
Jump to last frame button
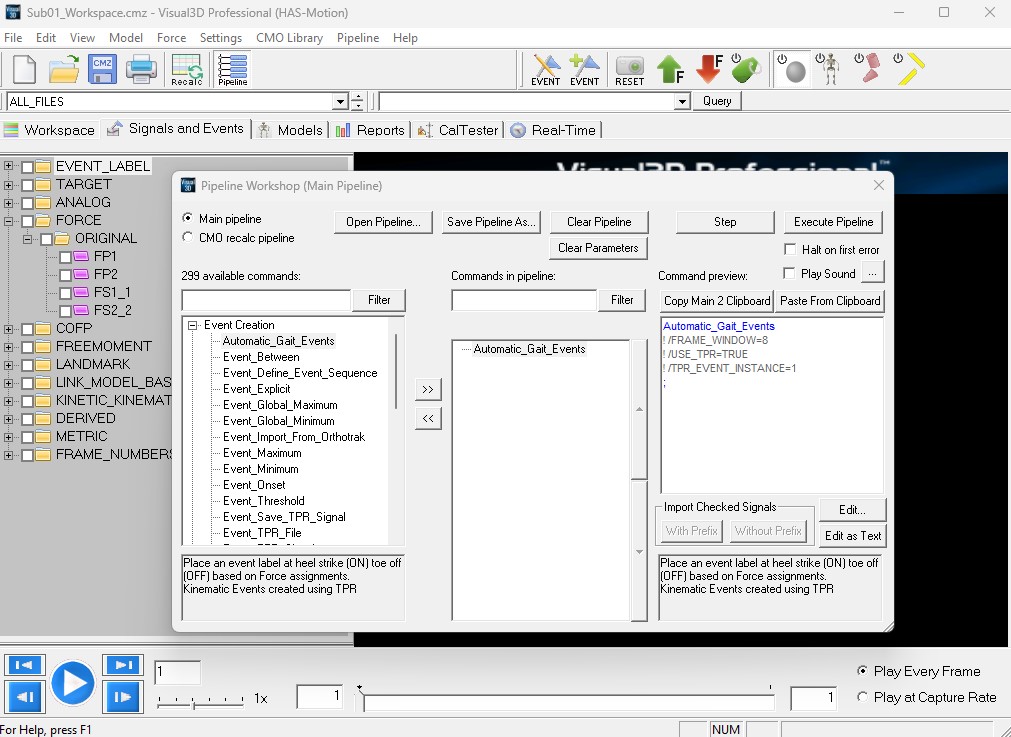[x=123, y=665]
